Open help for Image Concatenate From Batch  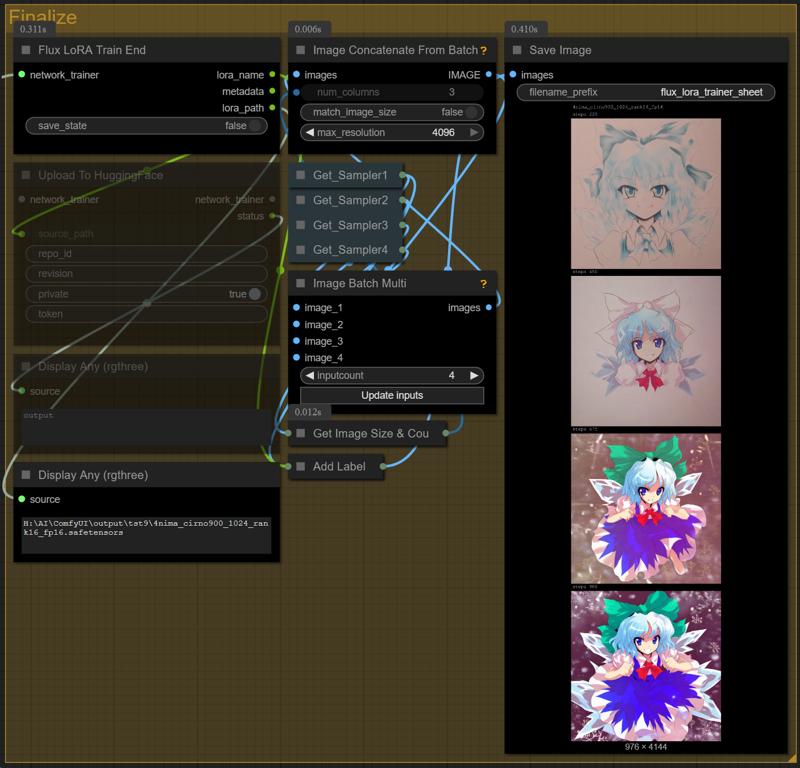point(483,51)
